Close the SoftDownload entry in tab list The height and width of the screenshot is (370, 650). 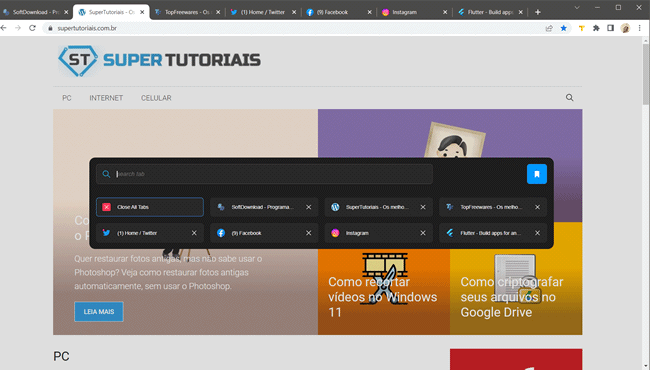[x=308, y=207]
